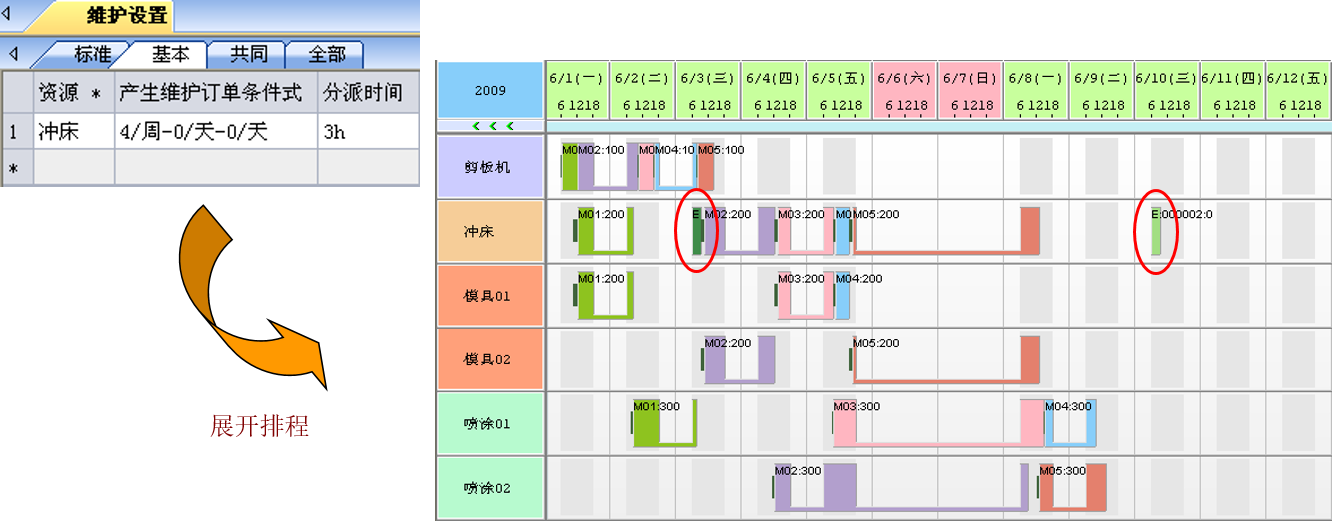The height and width of the screenshot is (521, 1332).
Task: Select the light green E:000002:0 maintenance bar
Action: tap(1156, 232)
